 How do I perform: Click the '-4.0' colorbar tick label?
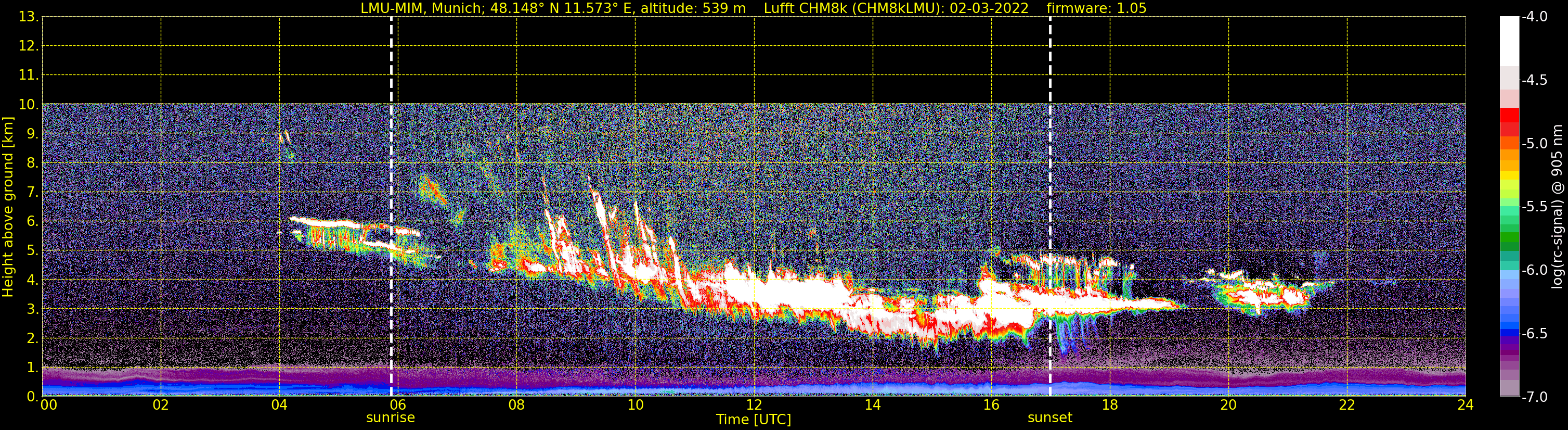tap(1534, 17)
